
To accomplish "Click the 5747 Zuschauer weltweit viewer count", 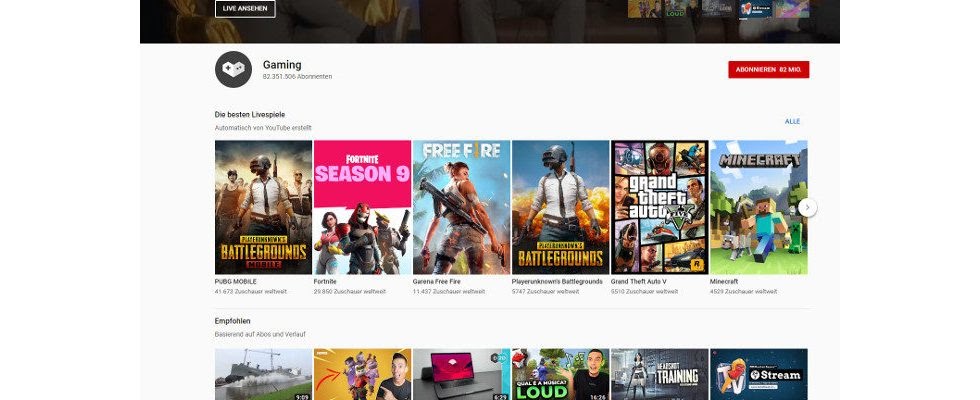I will 546,292.
